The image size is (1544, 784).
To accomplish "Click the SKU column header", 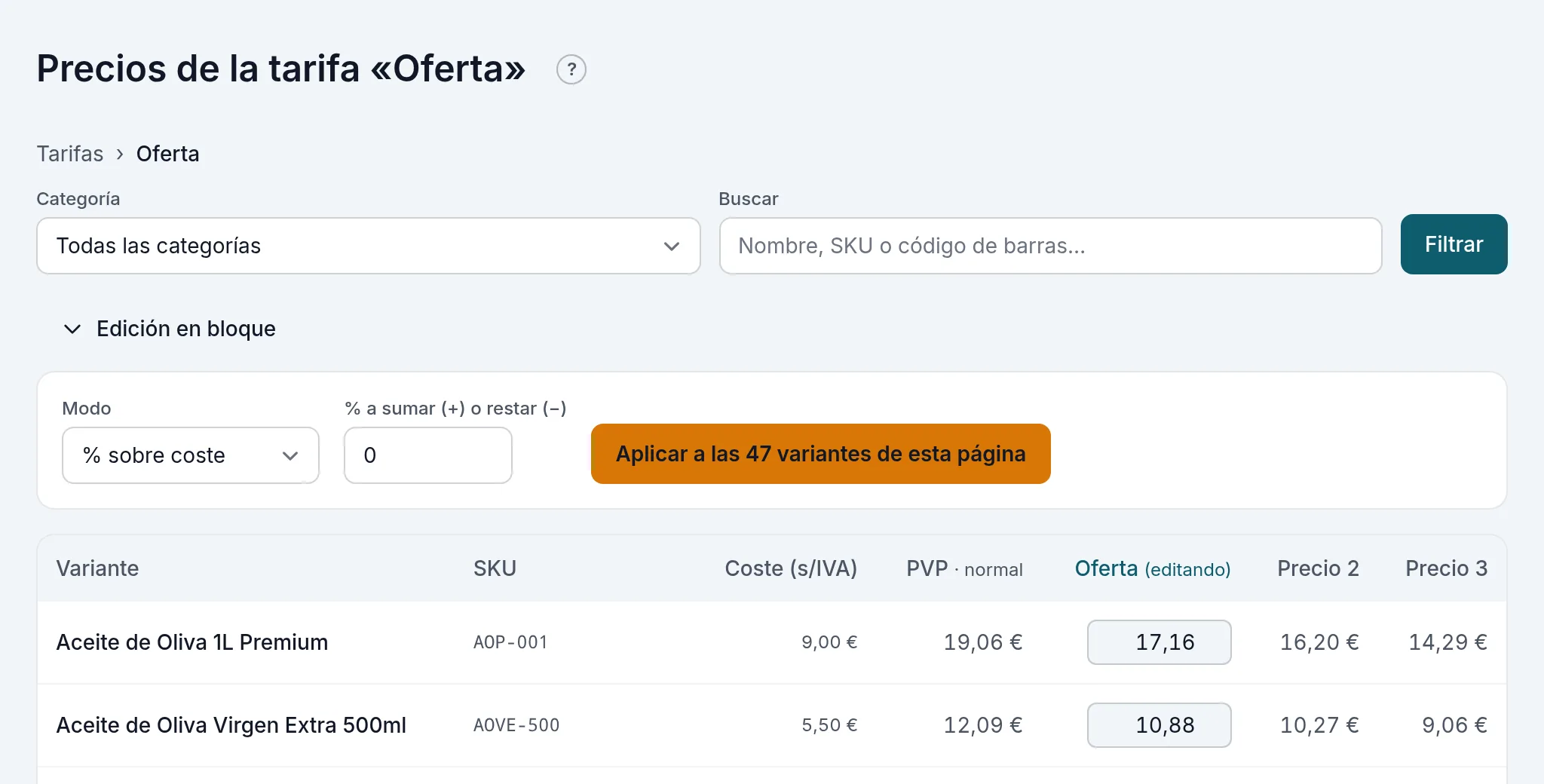I will 495,568.
